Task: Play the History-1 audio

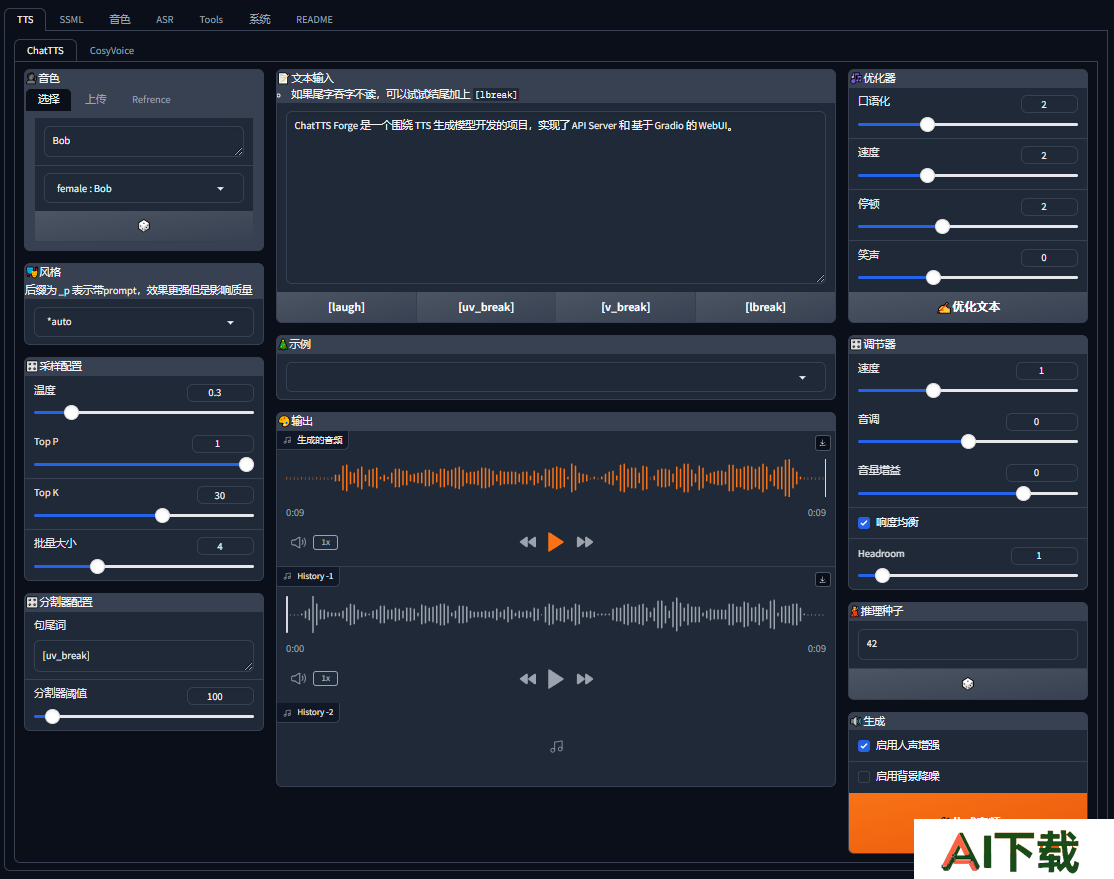Action: 556,679
